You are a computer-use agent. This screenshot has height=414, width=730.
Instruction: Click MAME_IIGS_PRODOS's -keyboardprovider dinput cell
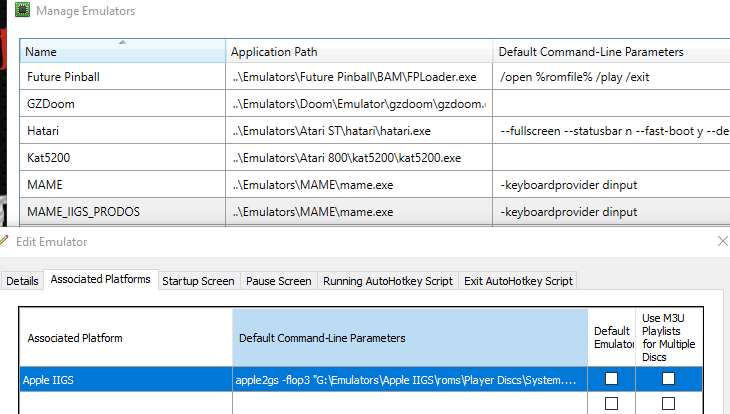[x=611, y=211]
